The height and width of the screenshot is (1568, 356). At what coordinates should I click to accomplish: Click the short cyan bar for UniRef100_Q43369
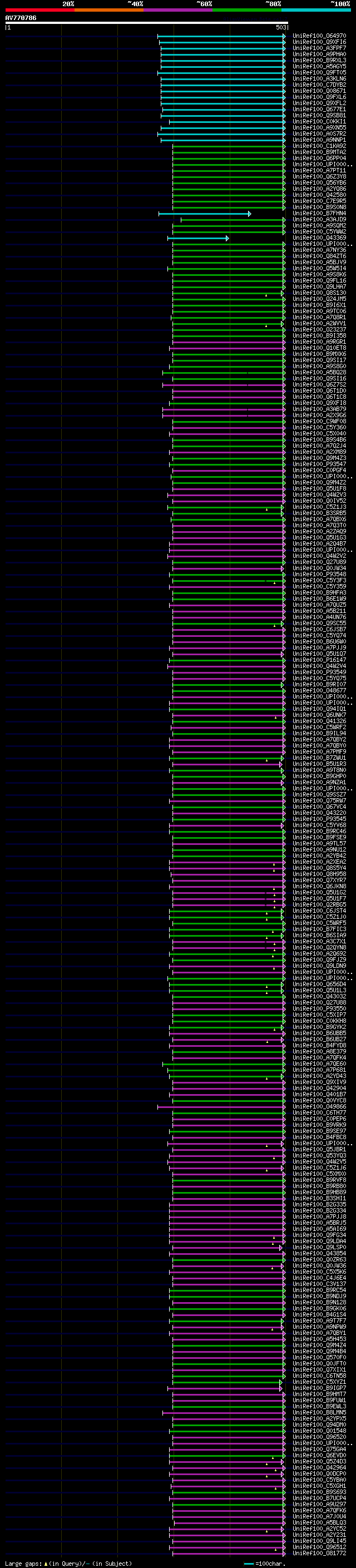[x=199, y=238]
